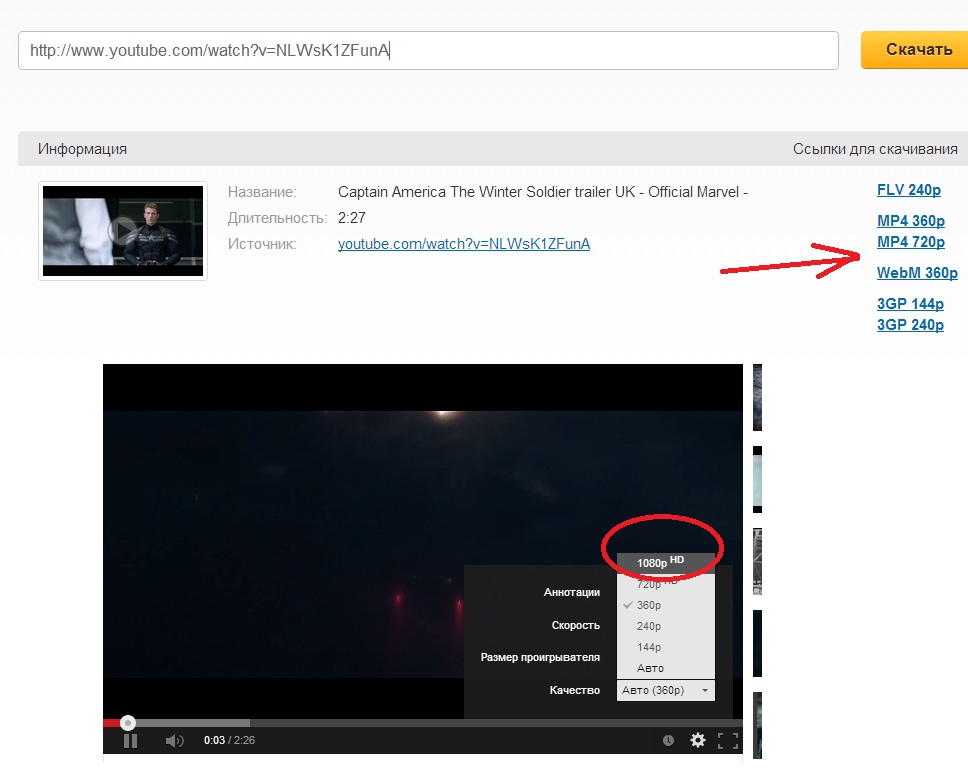
Task: Set quality to Авто
Action: (649, 668)
